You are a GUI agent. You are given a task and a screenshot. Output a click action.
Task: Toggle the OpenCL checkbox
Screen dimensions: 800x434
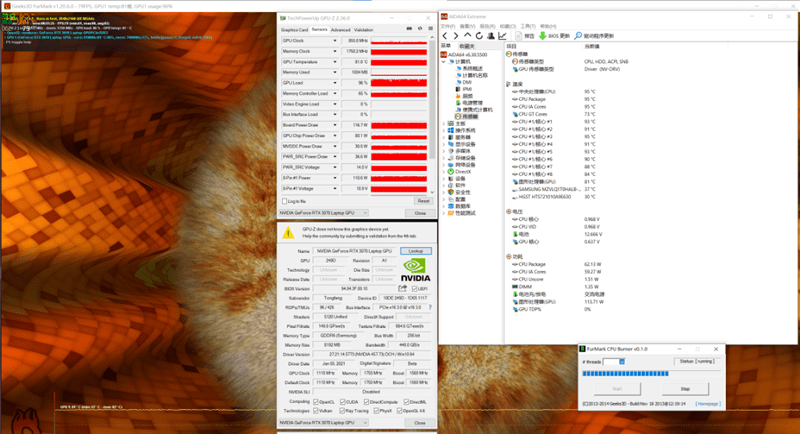(316, 402)
